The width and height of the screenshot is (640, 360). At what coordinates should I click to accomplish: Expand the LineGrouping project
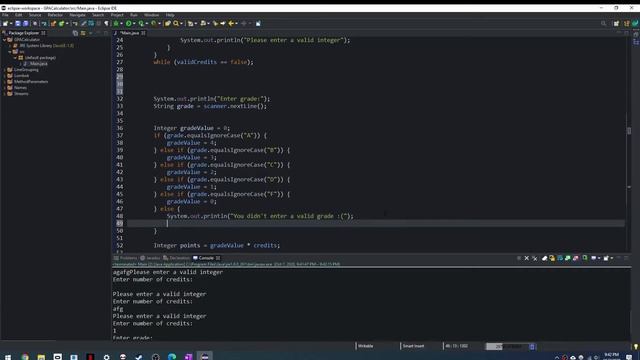(4, 70)
